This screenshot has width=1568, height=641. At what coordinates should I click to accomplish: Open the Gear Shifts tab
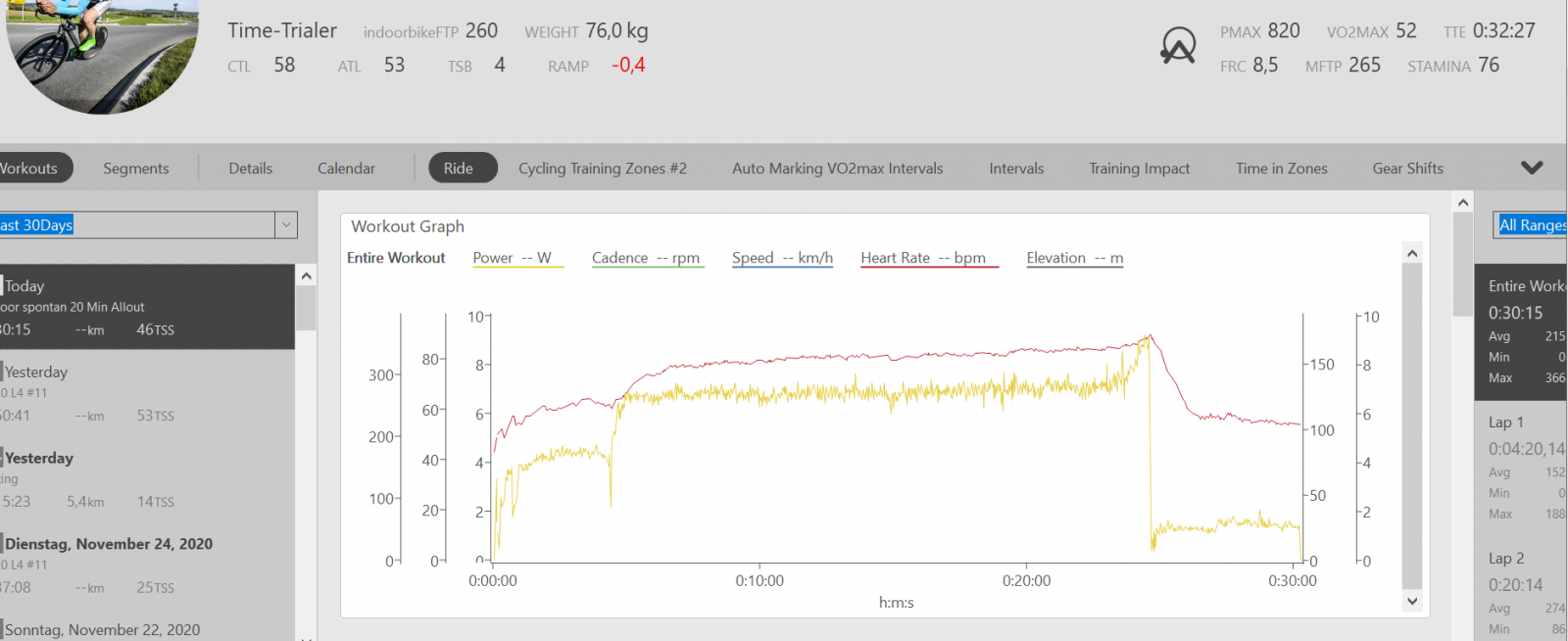tap(1408, 169)
